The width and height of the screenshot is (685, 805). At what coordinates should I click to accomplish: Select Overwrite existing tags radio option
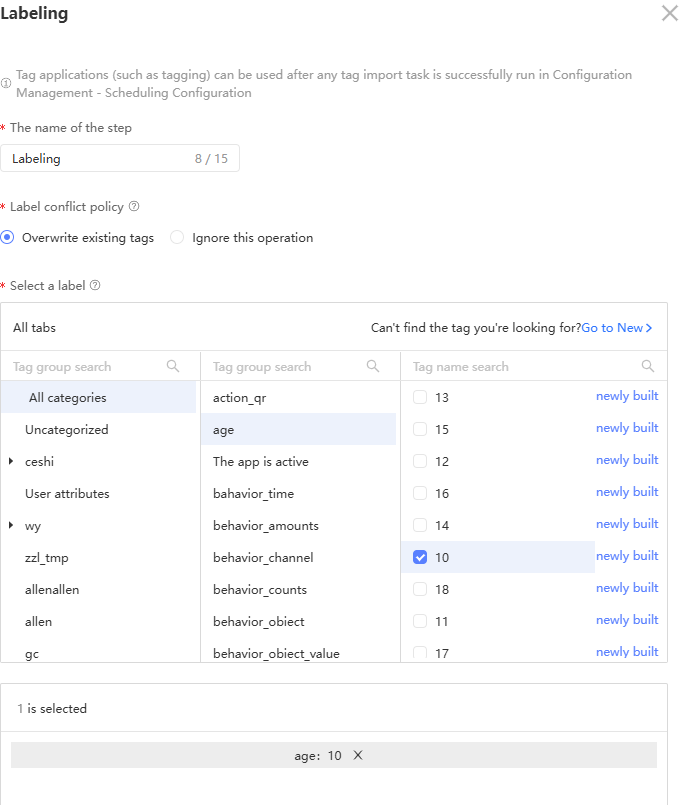pos(8,238)
